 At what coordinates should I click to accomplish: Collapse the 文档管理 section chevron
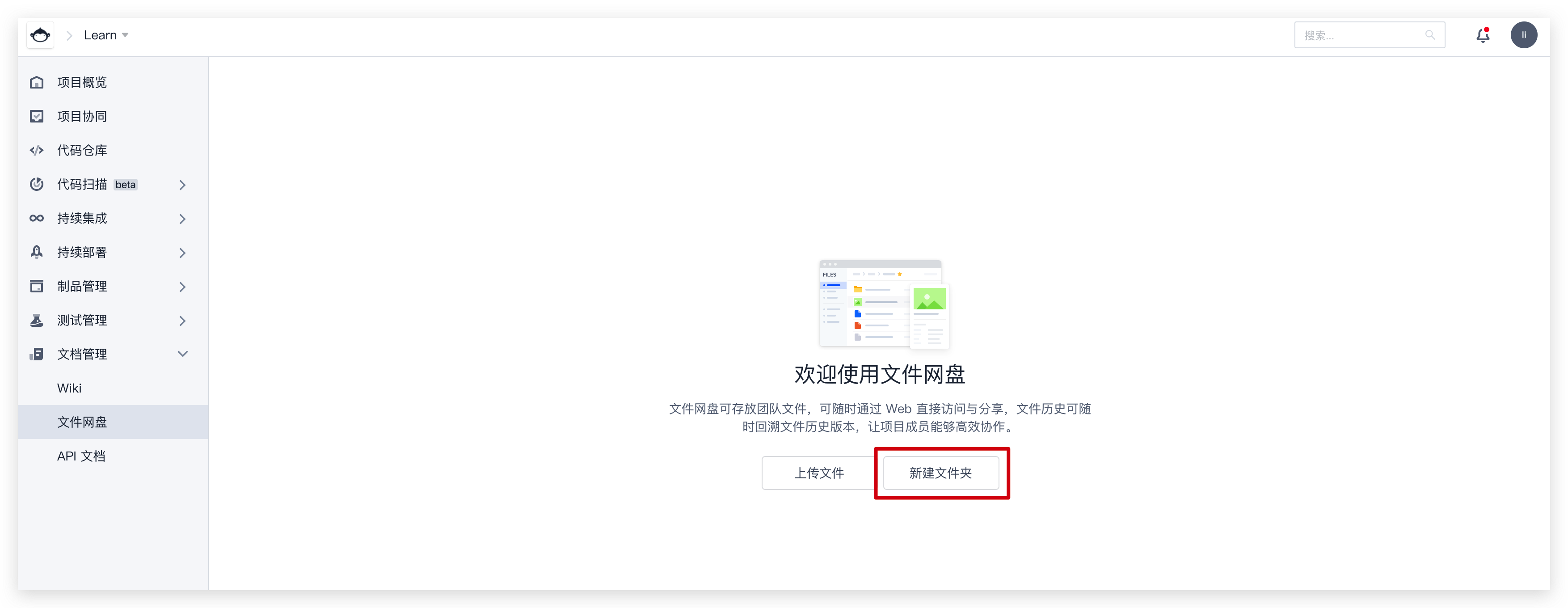(x=182, y=354)
